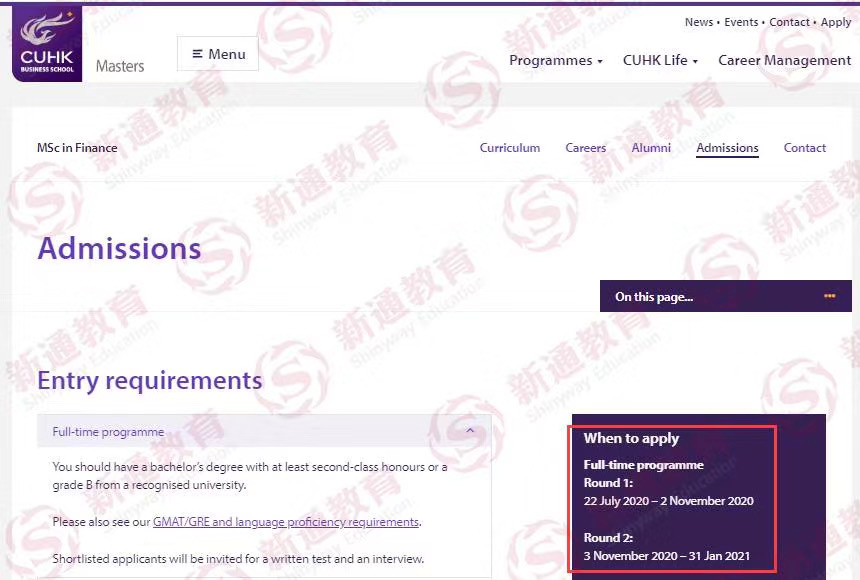Follow the Masters link beside the logo
Viewport: 860px width, 580px height.
120,66
